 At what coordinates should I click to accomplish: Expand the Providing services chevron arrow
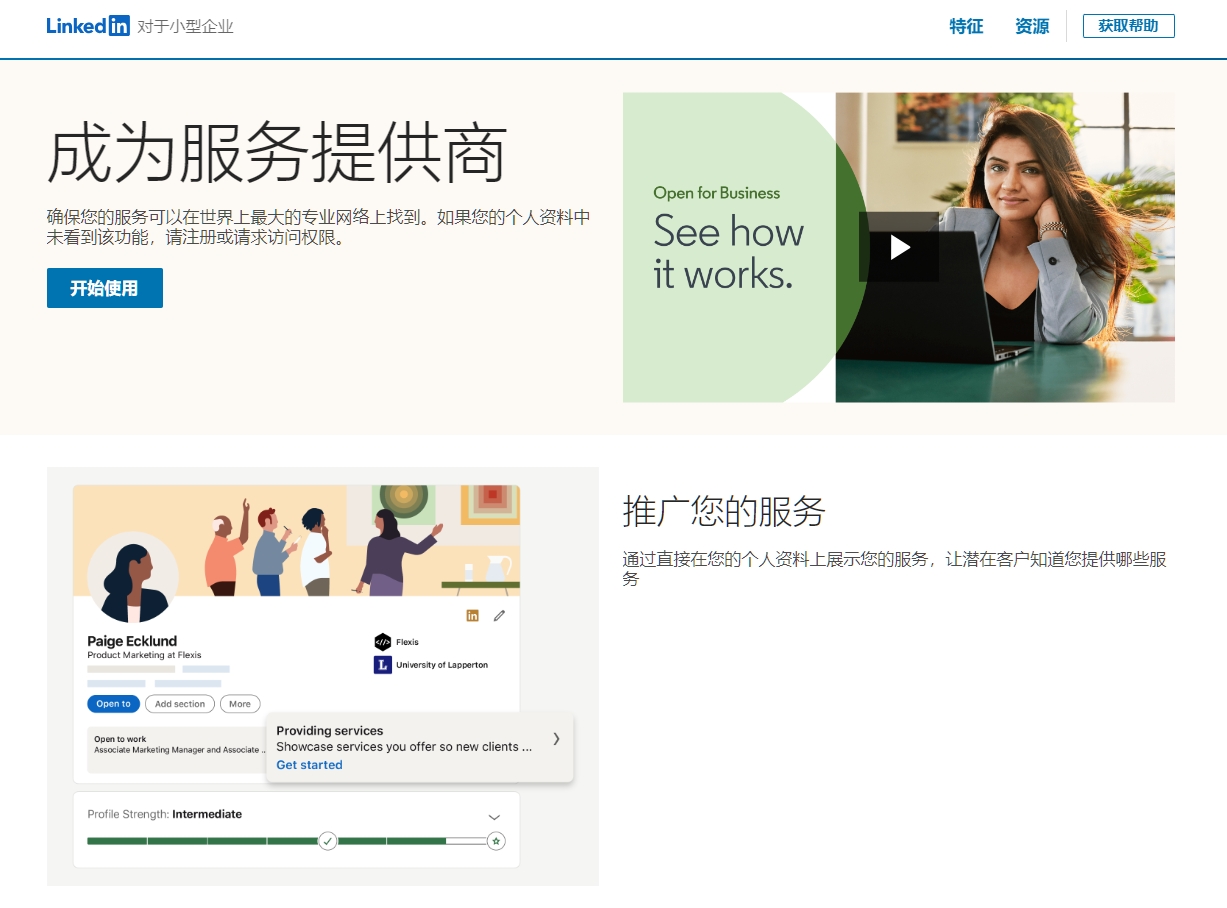click(557, 739)
